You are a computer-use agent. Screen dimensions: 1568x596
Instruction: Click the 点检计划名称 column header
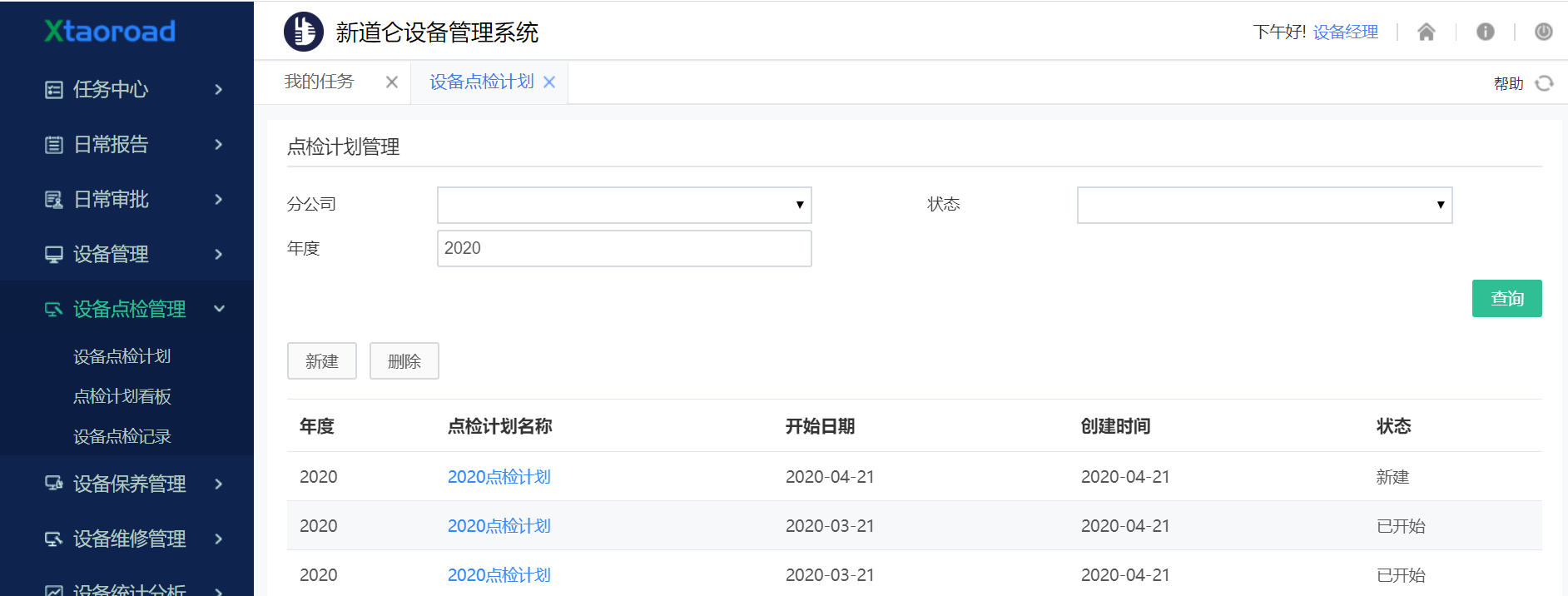pos(500,426)
